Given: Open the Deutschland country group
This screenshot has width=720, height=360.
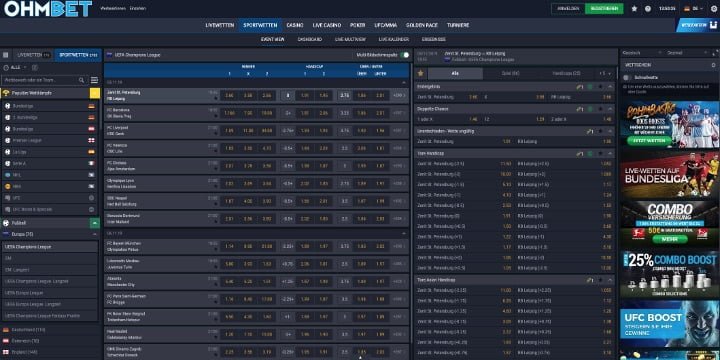Looking at the screenshot, I should (x=50, y=330).
